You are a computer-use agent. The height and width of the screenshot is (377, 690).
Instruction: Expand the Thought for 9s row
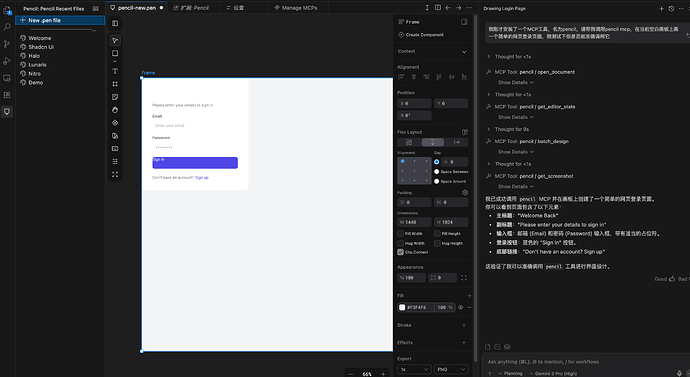[508, 129]
